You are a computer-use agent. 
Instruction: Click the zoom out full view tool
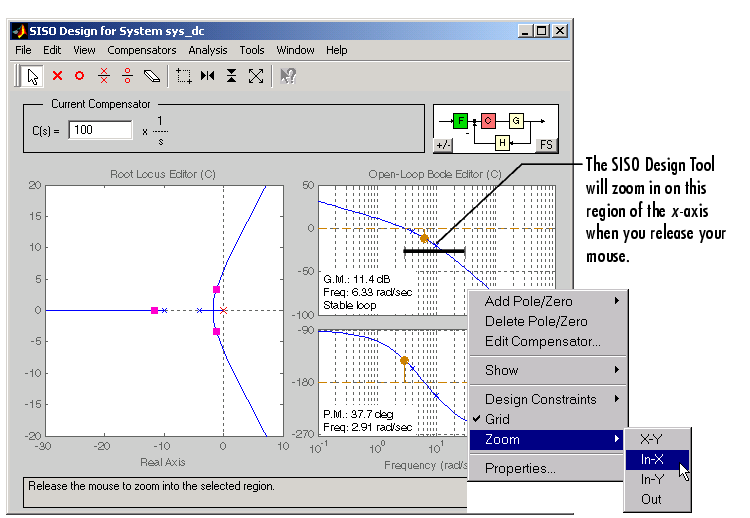(256, 76)
